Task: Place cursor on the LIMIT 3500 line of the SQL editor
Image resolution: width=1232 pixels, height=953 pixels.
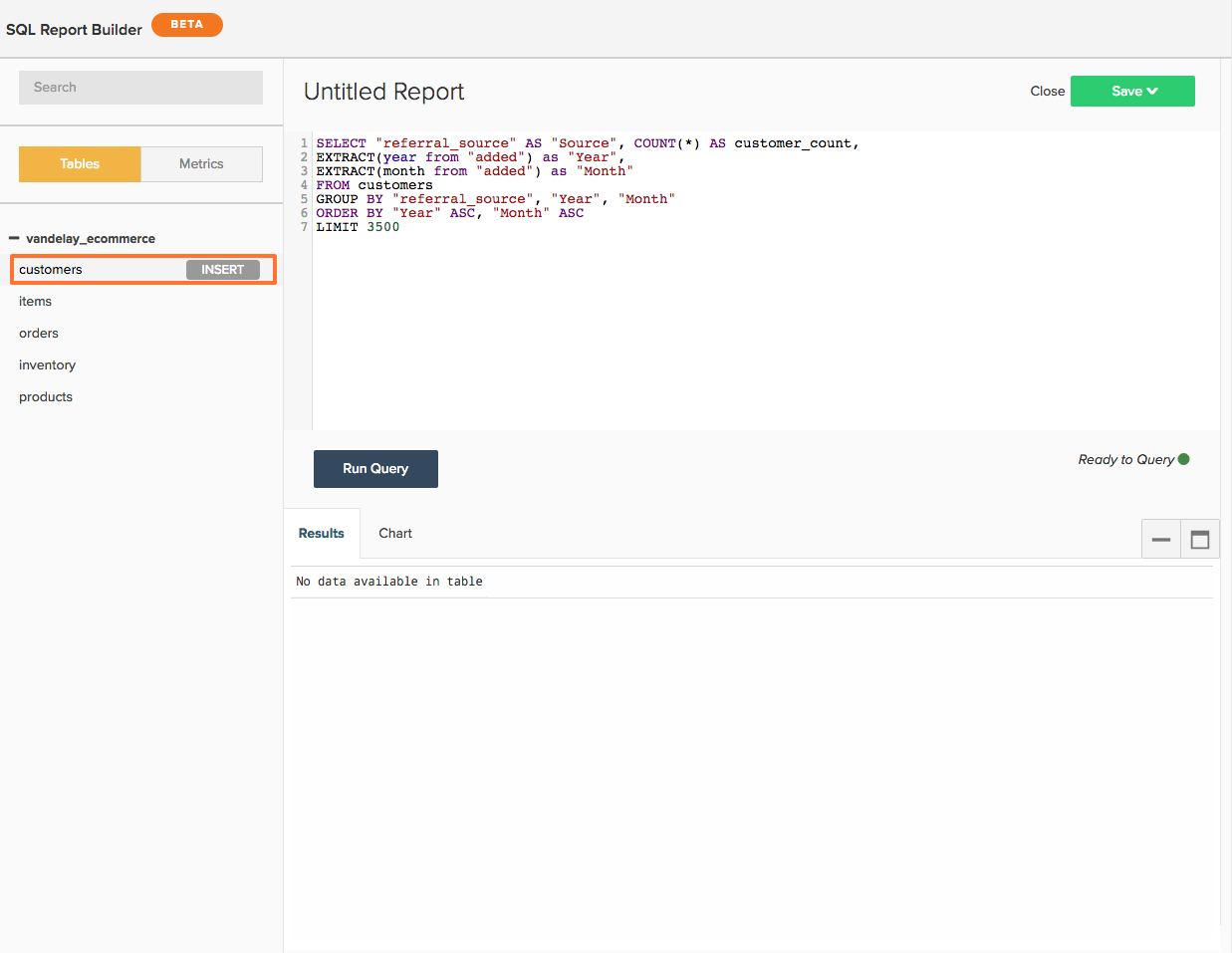Action: (x=359, y=227)
